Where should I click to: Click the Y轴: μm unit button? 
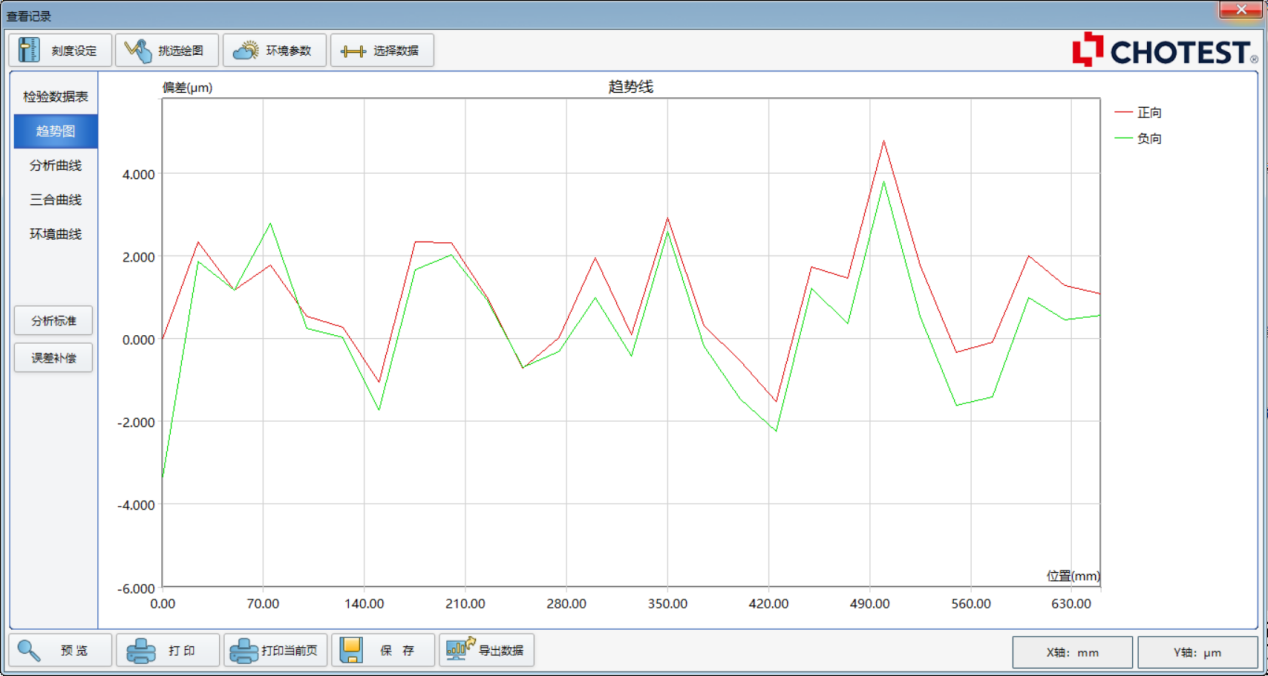[x=1197, y=652]
